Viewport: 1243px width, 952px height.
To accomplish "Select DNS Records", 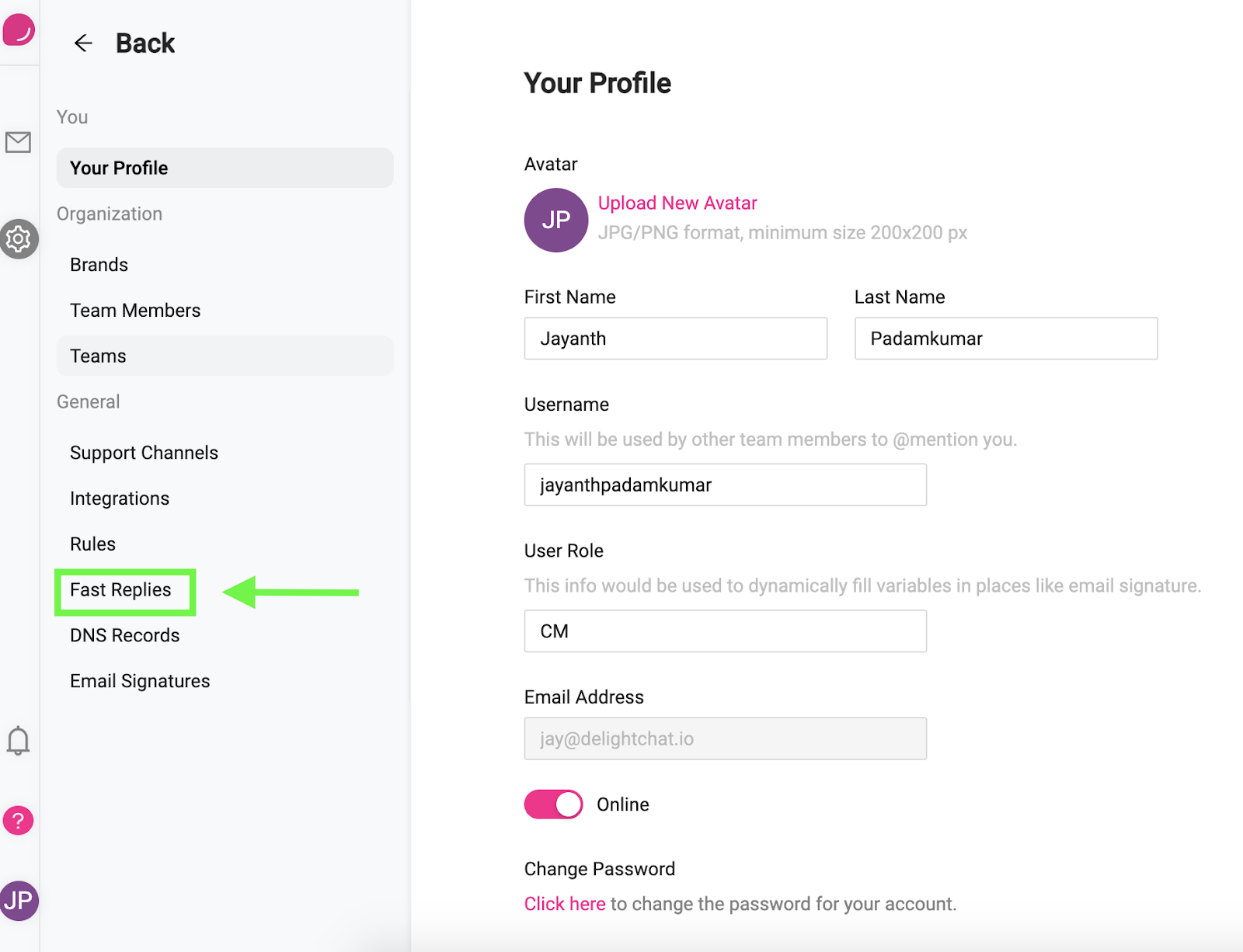I will 124,635.
